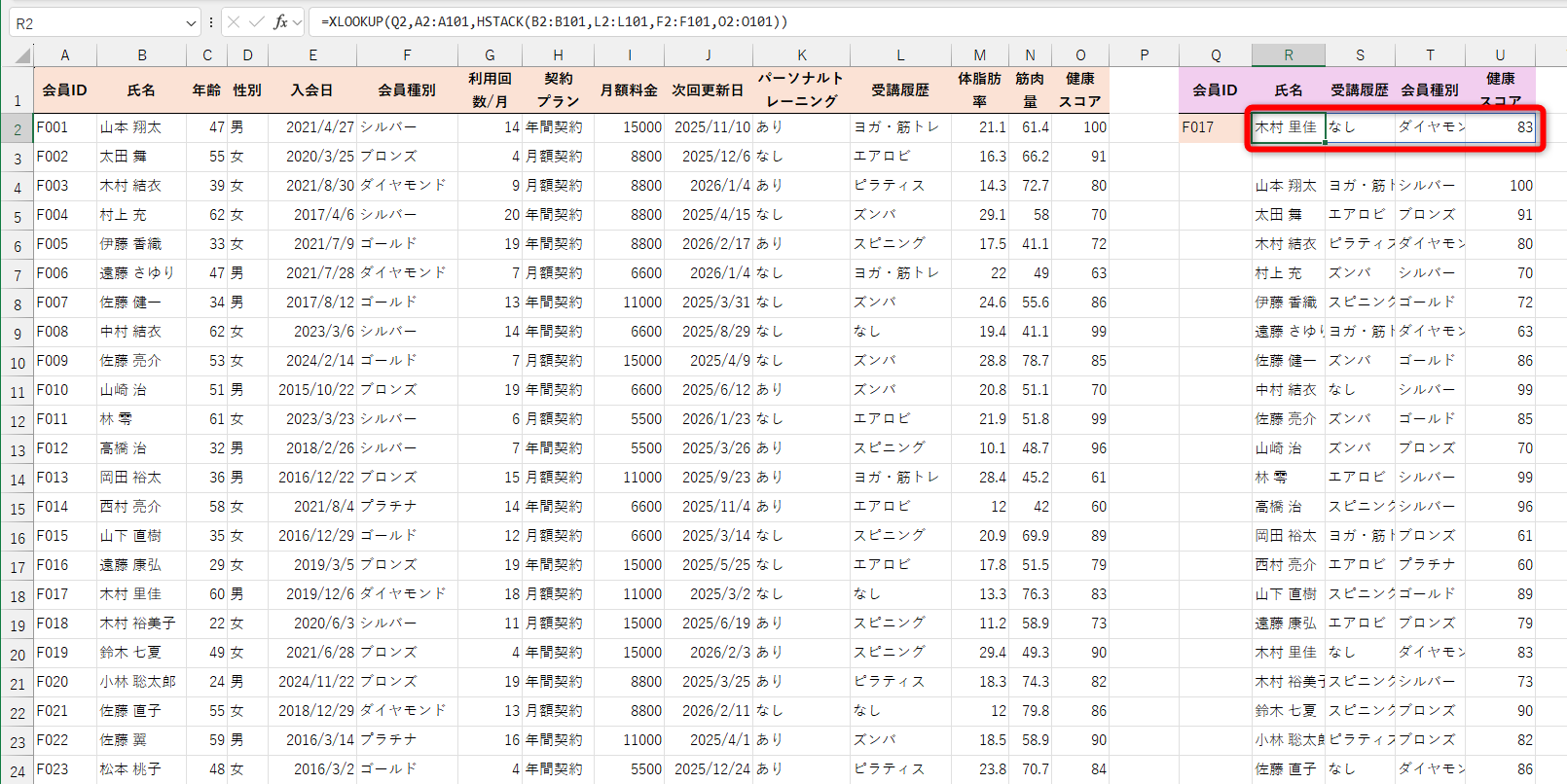
Task: Click cell A24 containing F023
Action: pyautogui.click(x=65, y=769)
